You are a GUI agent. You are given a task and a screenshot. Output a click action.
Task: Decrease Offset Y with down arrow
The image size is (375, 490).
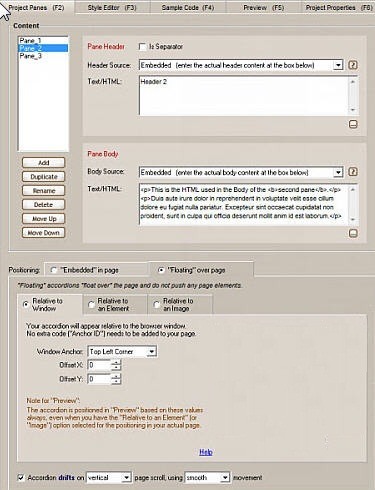coord(116,382)
